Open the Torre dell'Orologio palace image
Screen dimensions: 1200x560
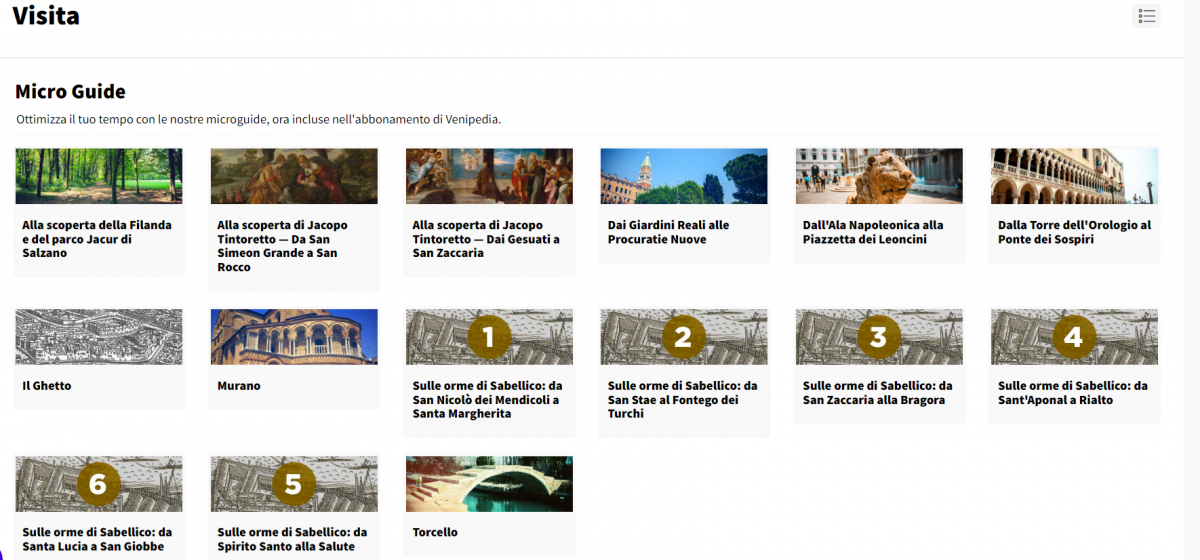tap(1074, 176)
